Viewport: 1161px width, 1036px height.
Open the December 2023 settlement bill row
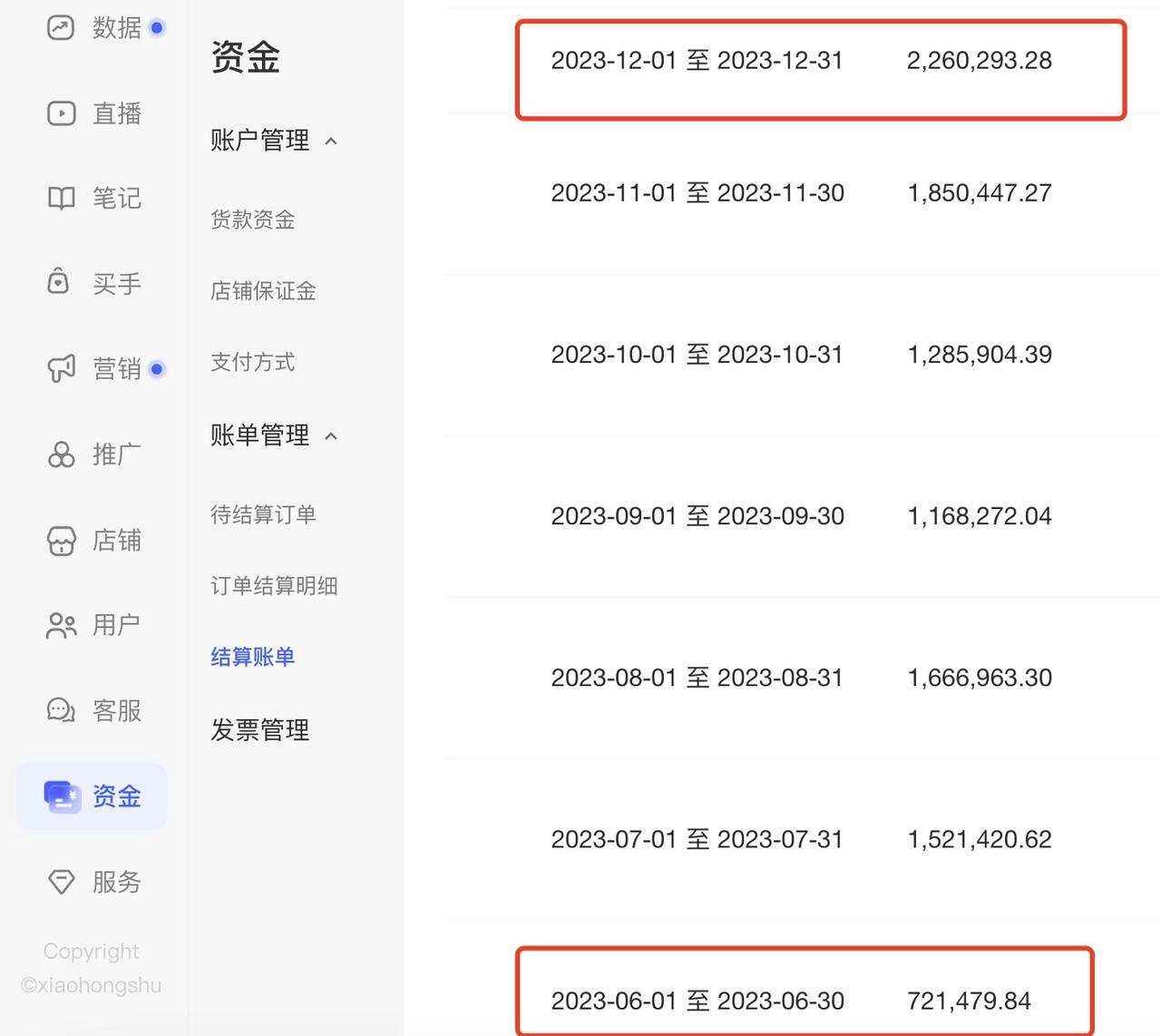[x=816, y=60]
